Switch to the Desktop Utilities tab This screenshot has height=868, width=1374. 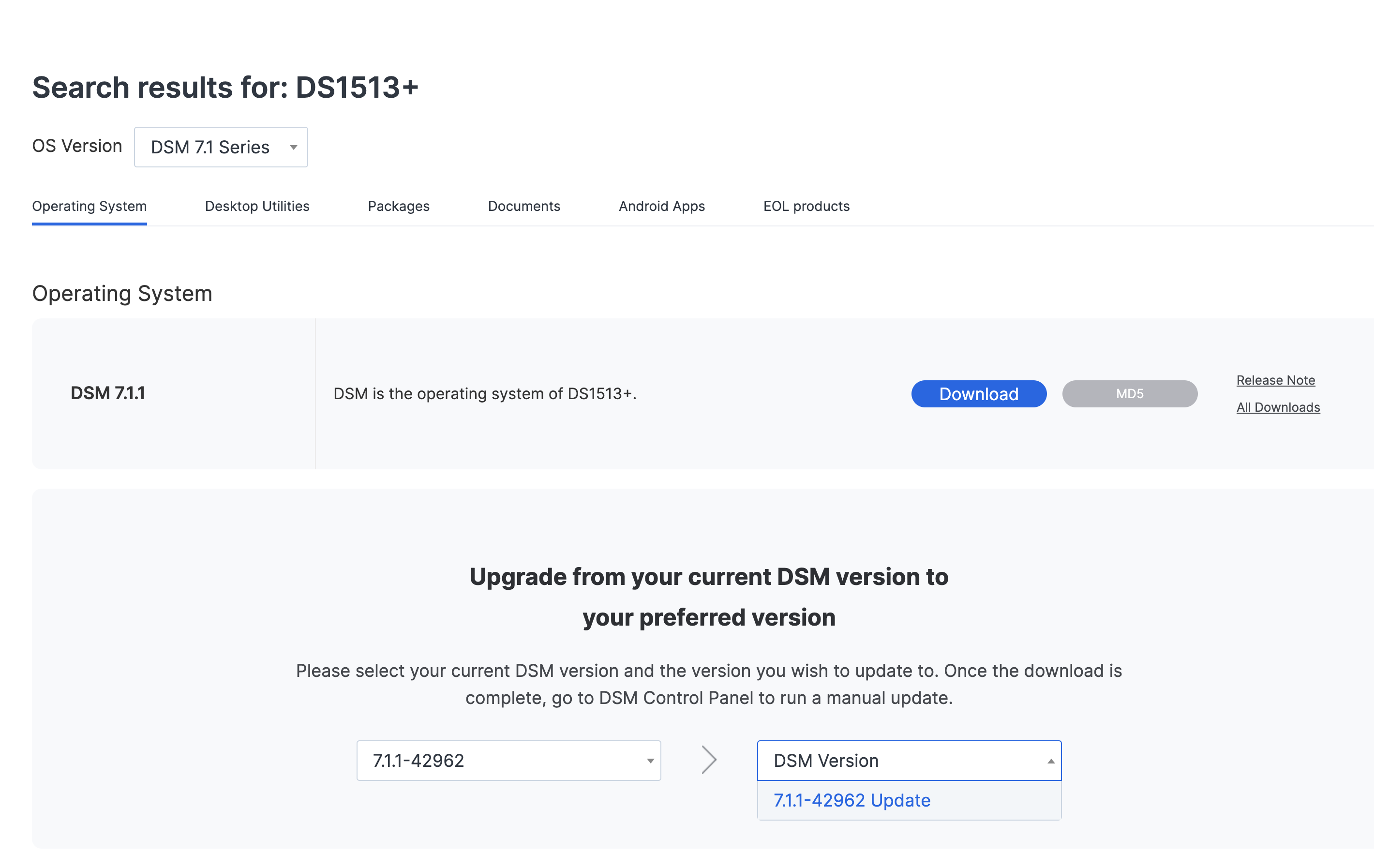tap(257, 206)
